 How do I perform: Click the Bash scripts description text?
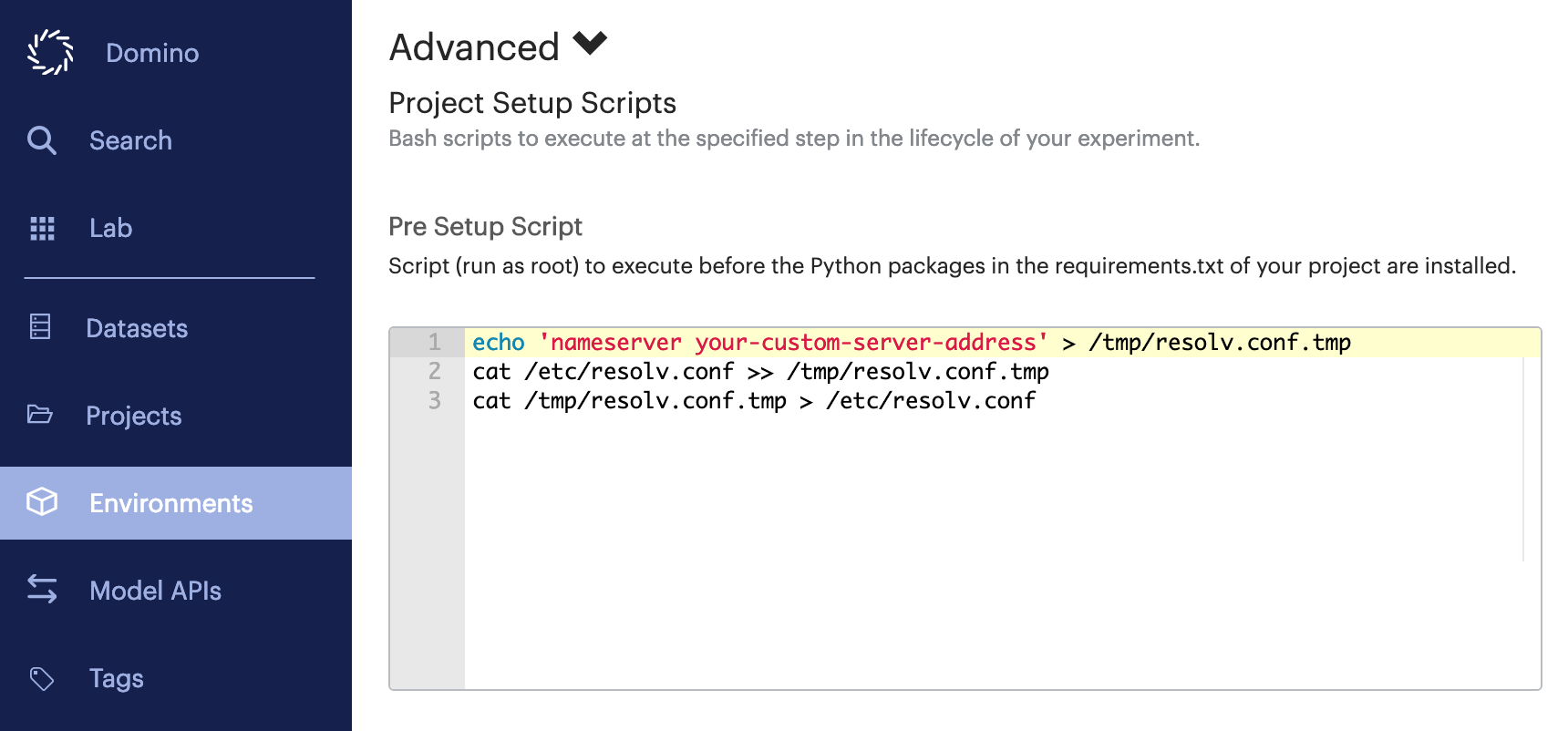tap(794, 139)
